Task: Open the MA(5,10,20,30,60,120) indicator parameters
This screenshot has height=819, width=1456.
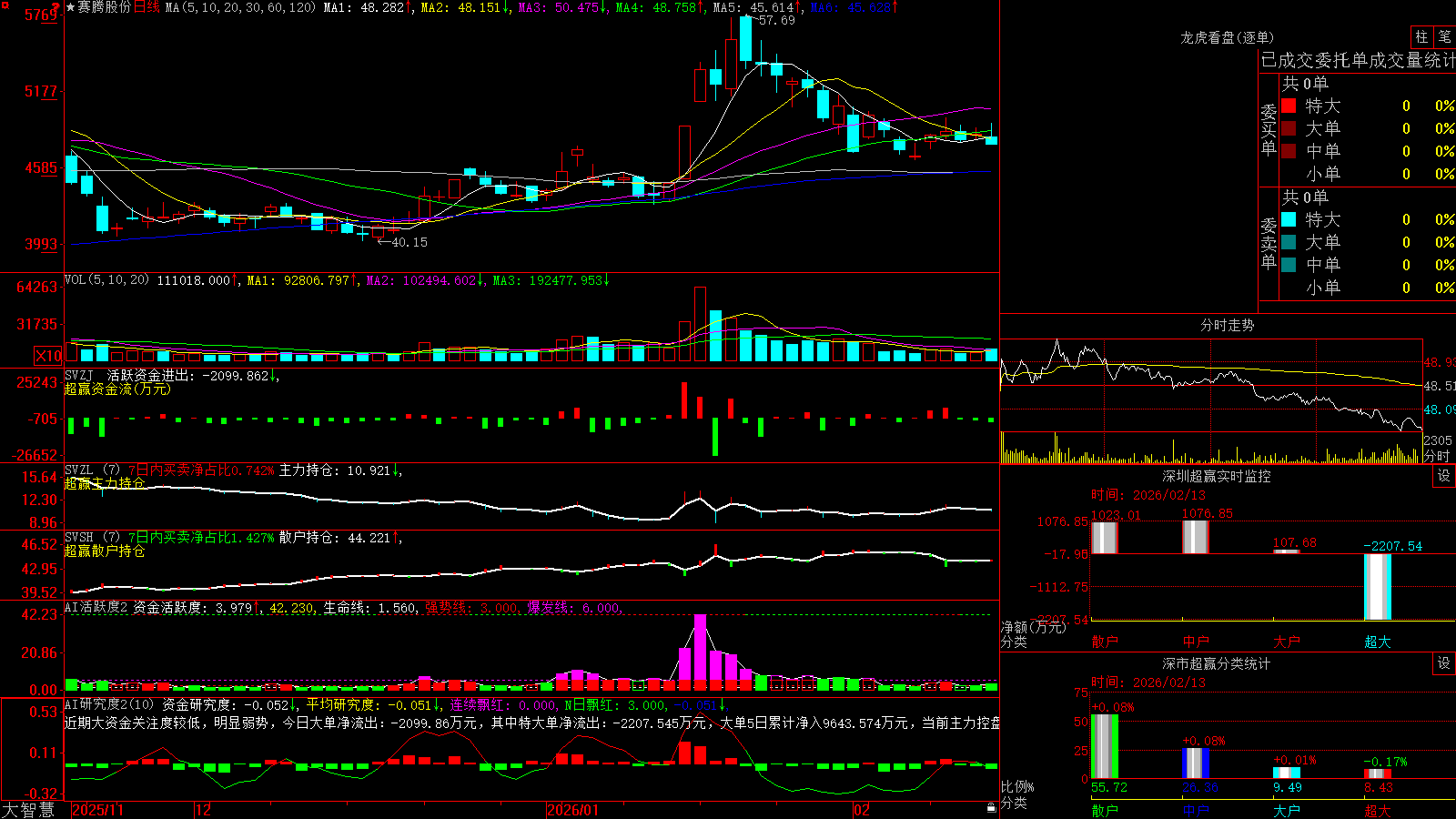Action: coord(240,7)
